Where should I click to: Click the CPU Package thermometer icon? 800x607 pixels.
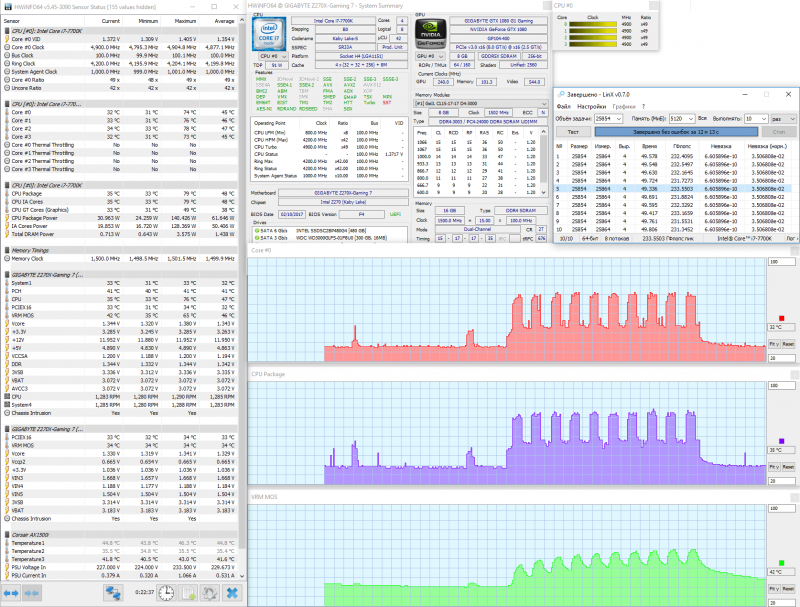(x=7, y=193)
